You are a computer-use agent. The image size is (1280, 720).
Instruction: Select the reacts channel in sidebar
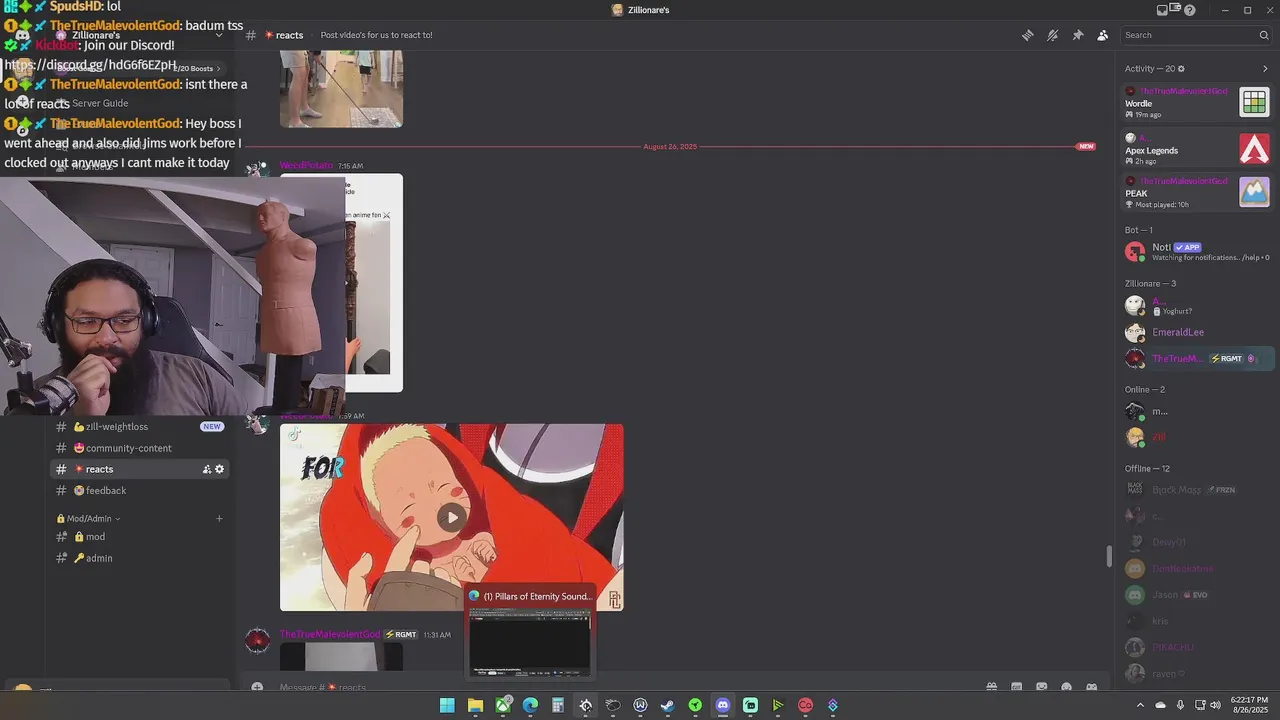140,469
